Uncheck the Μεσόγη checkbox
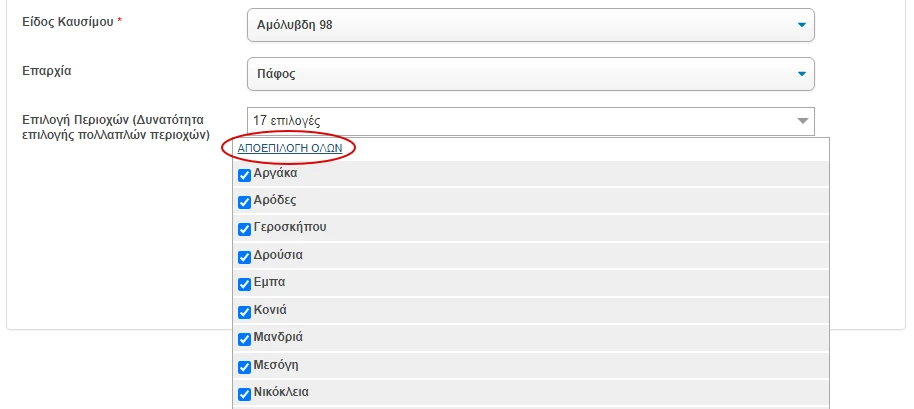 (x=245, y=367)
